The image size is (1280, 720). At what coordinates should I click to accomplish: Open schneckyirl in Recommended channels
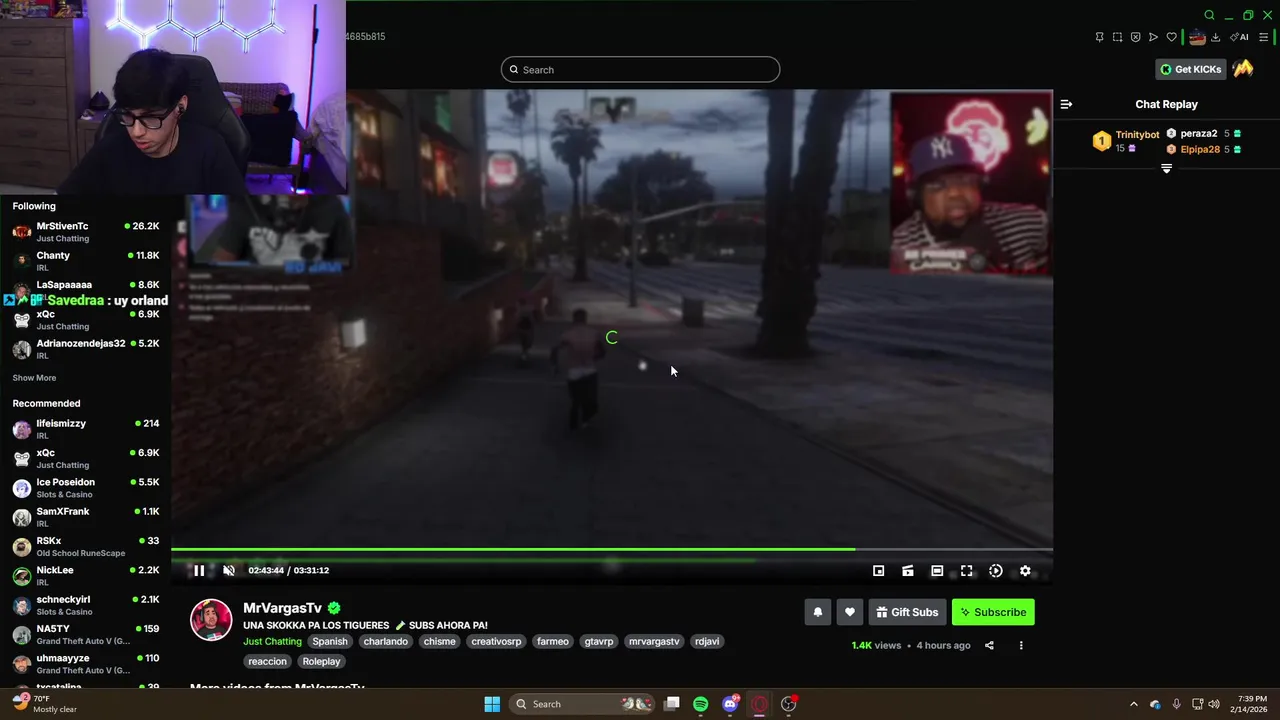click(x=86, y=604)
